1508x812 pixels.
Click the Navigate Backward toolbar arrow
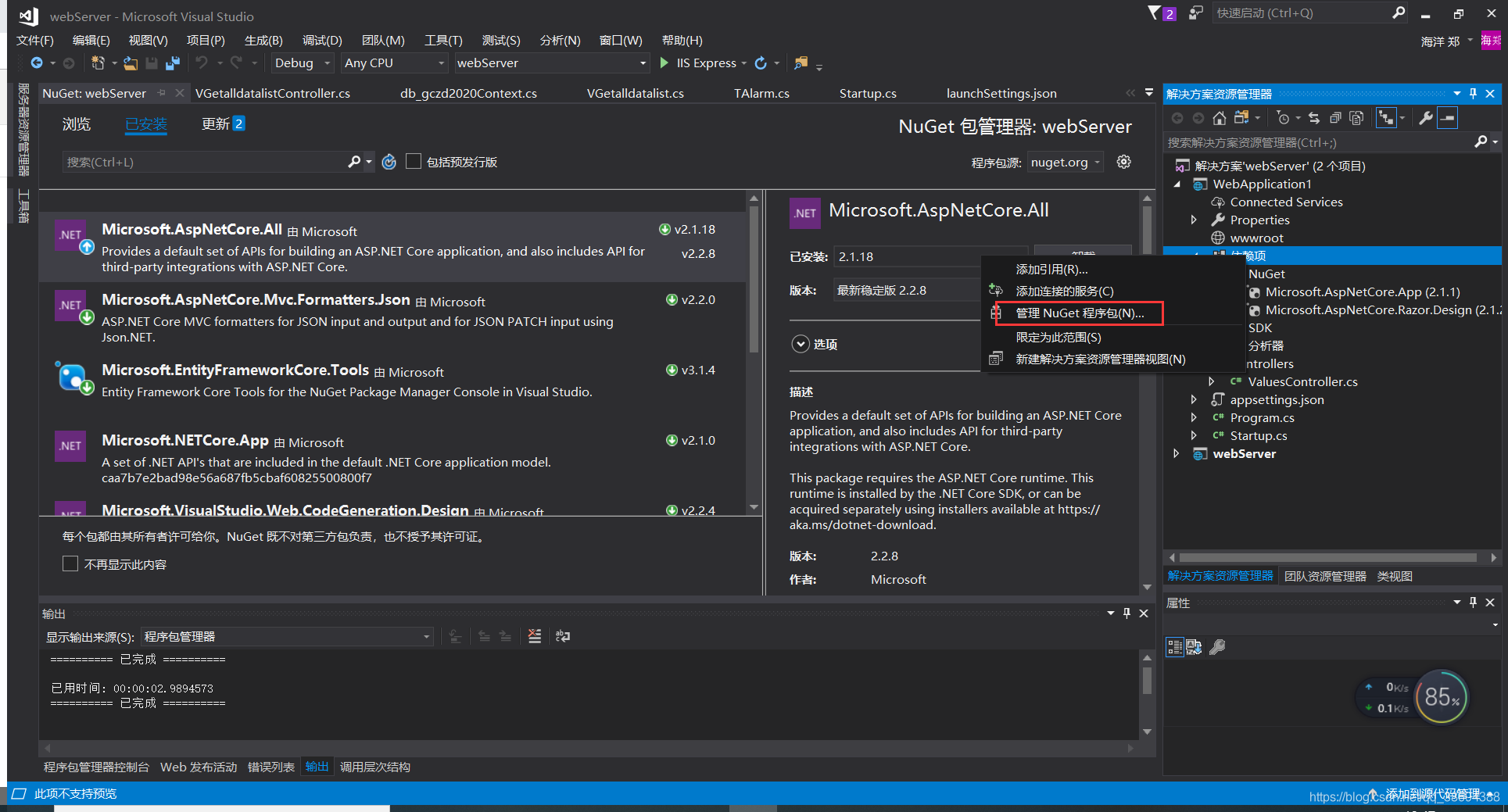[x=37, y=63]
